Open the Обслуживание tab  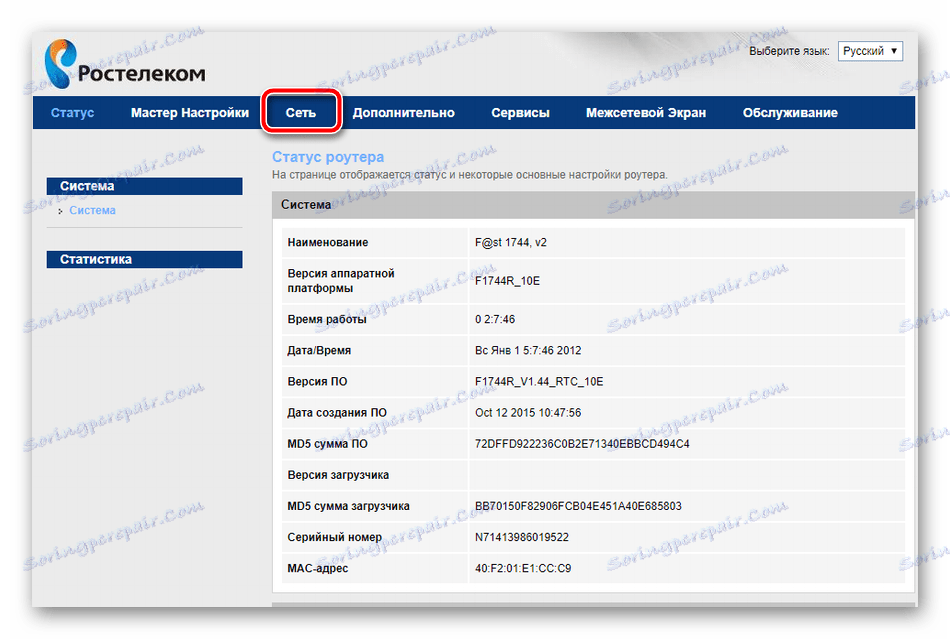pyautogui.click(x=789, y=112)
